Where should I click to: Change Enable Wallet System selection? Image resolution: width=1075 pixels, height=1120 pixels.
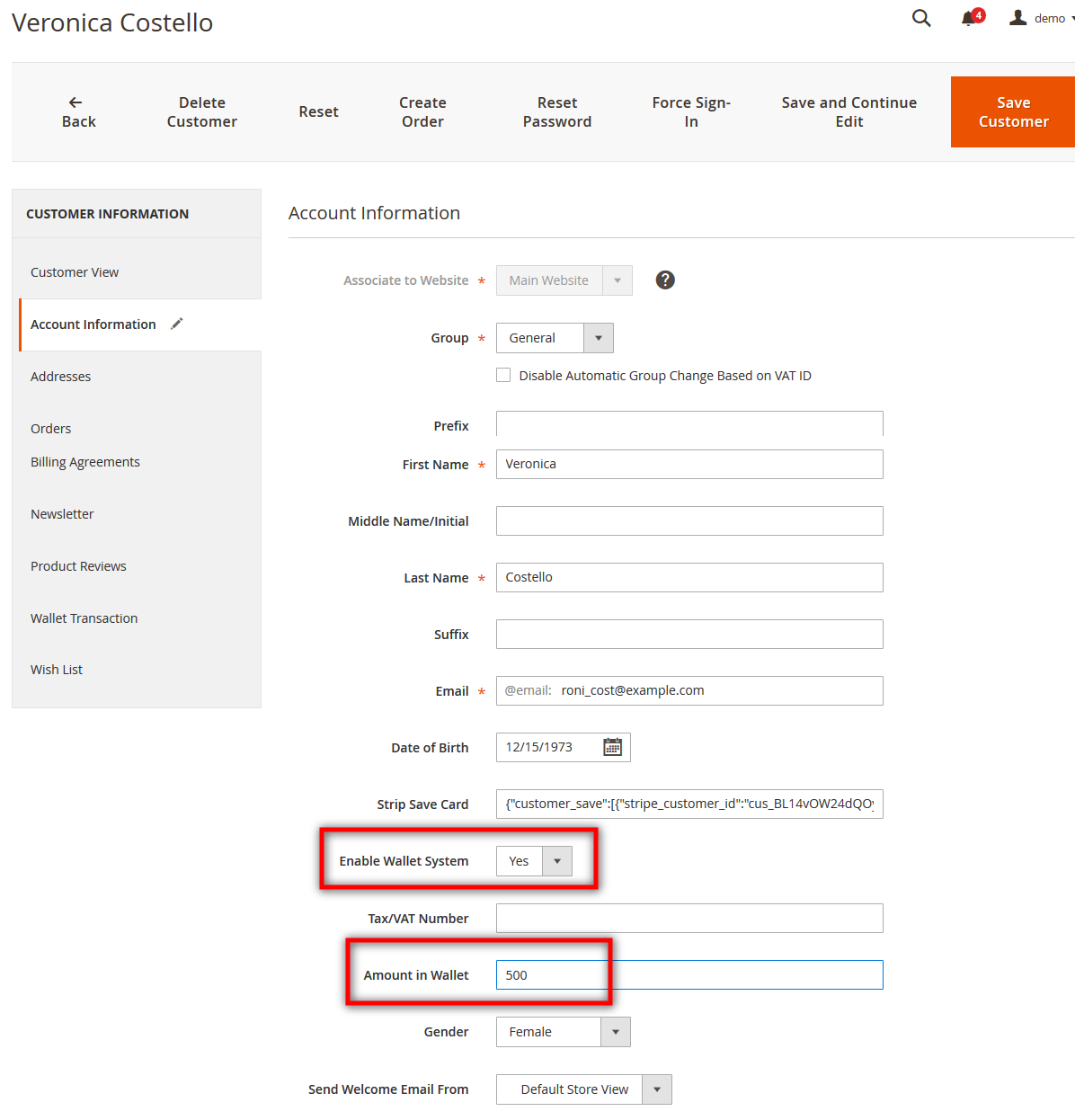[x=557, y=860]
